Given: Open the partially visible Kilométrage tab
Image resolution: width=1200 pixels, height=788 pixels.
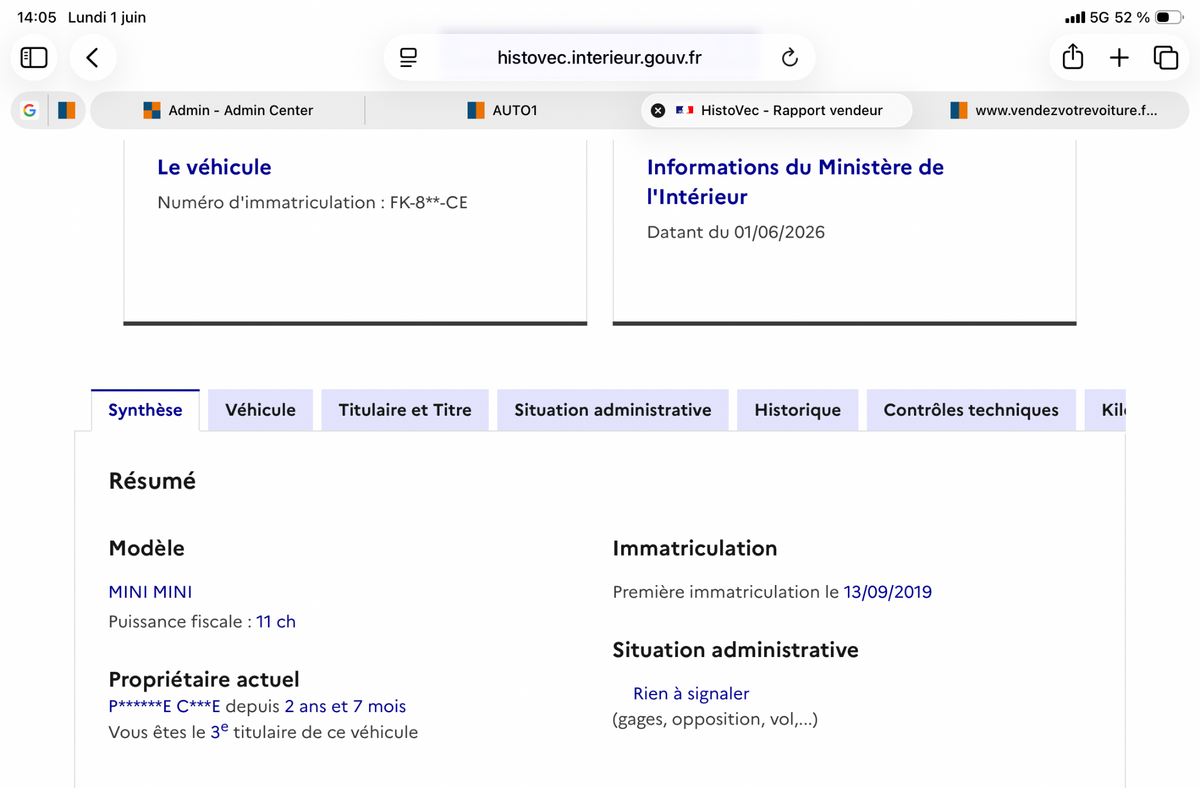Looking at the screenshot, I should 1105,410.
